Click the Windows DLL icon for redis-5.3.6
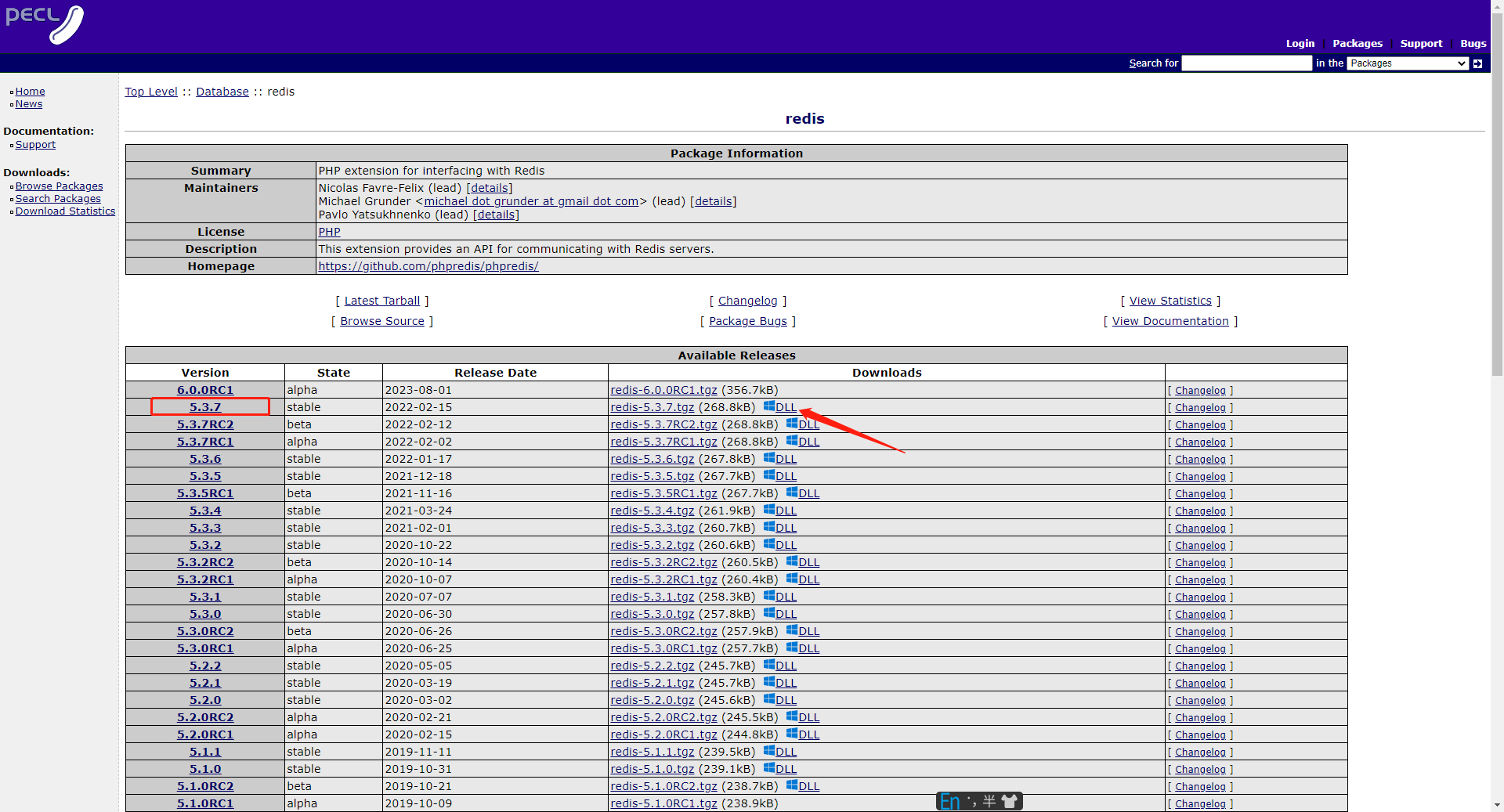This screenshot has height=812, width=1504. 769,458
